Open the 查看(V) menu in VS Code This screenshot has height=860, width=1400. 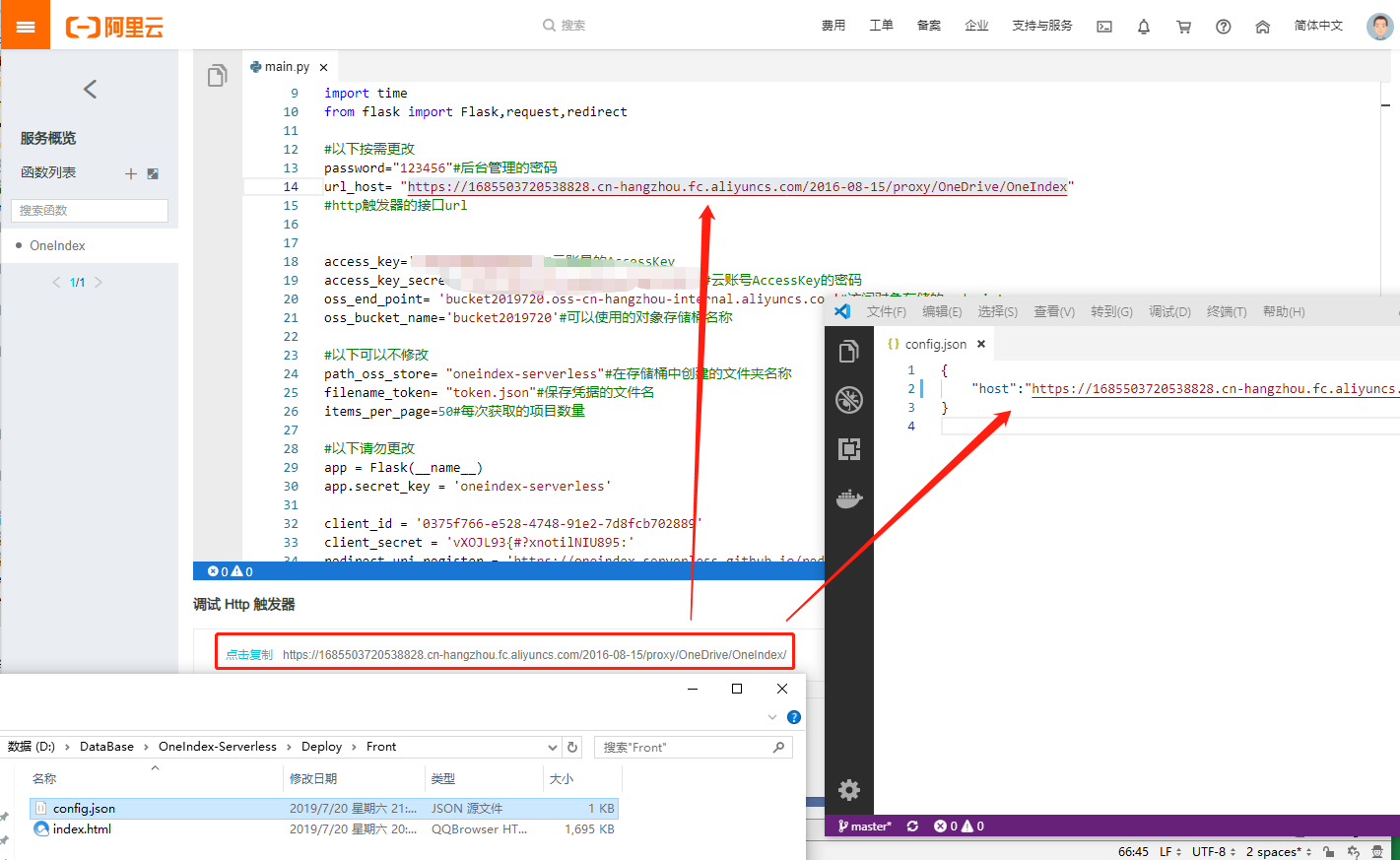pyautogui.click(x=1053, y=310)
